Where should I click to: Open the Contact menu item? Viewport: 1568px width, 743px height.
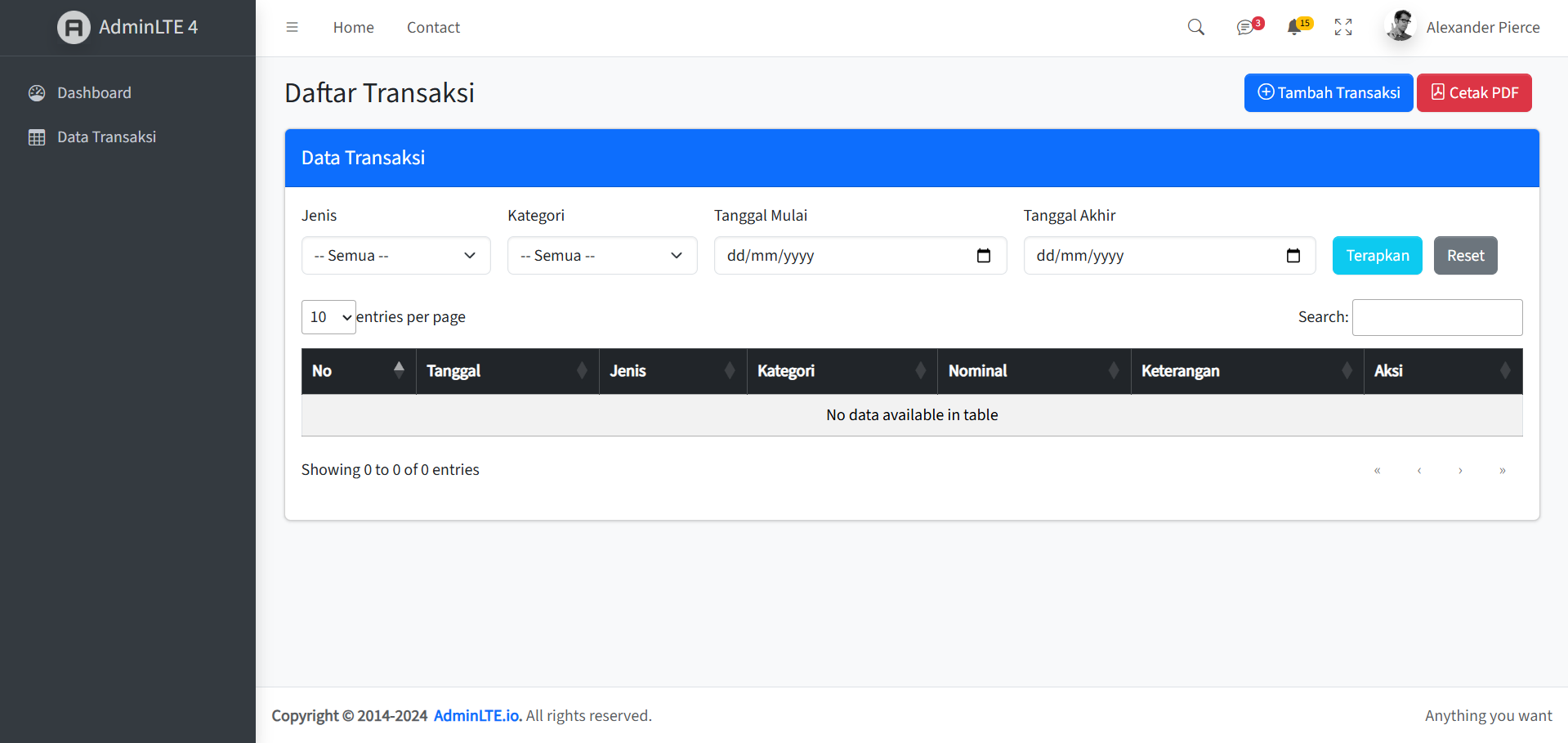coord(433,27)
